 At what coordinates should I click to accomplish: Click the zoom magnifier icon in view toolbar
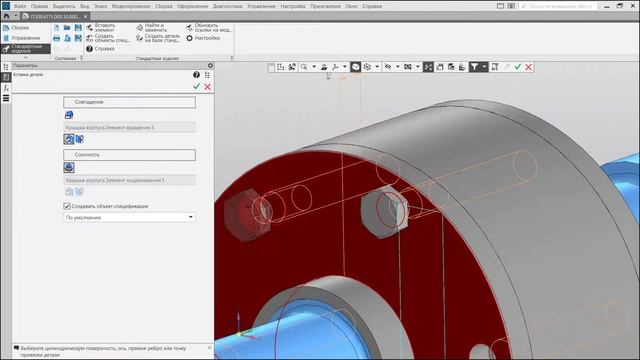(304, 67)
